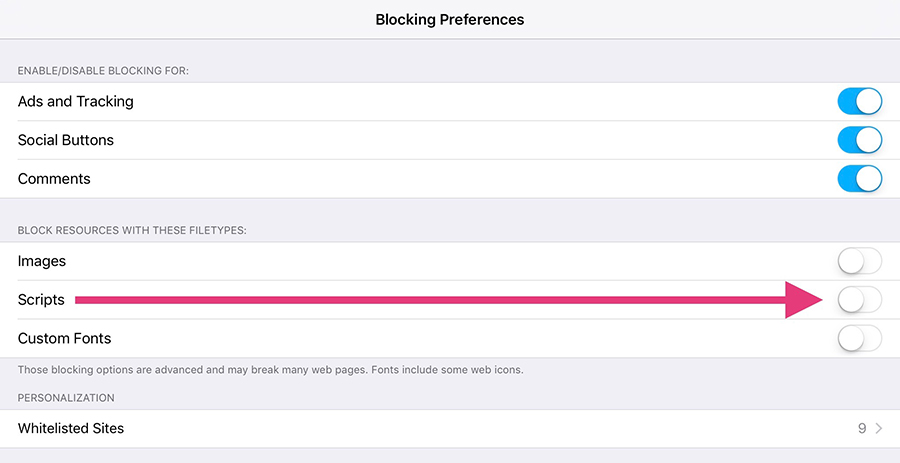Image resolution: width=900 pixels, height=463 pixels.
Task: Click the Blocking Preferences title
Action: 449,19
